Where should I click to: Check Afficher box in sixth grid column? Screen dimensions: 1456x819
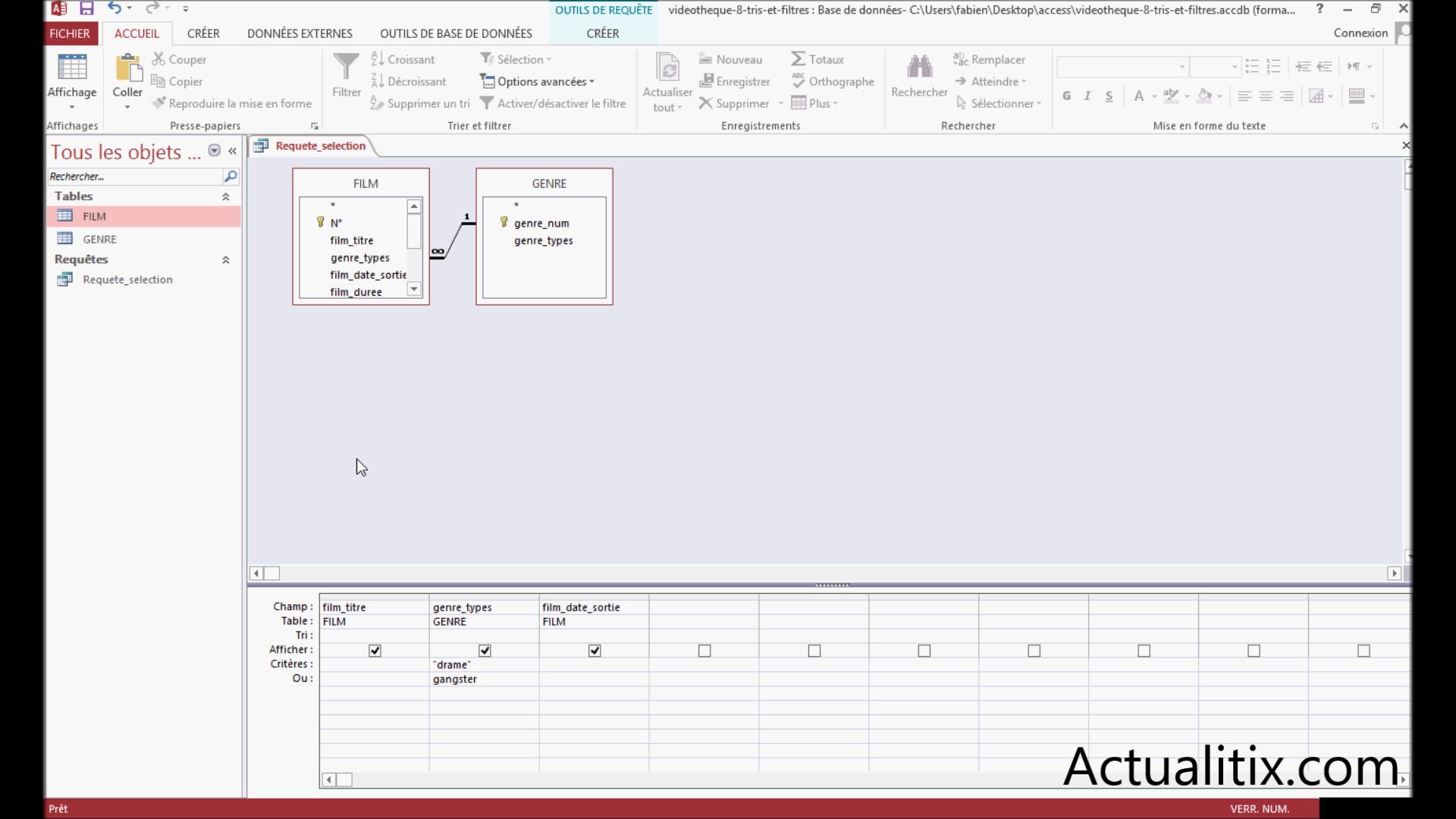[x=924, y=651]
